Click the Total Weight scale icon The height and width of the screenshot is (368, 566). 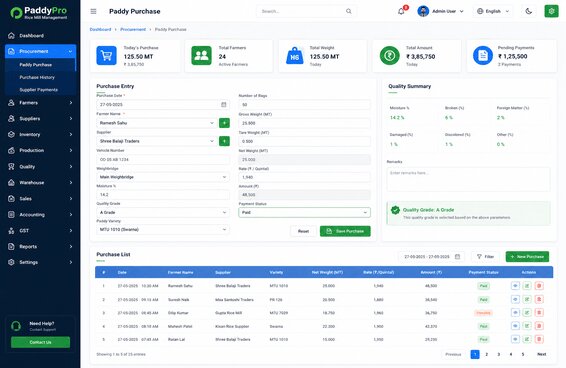[x=295, y=56]
